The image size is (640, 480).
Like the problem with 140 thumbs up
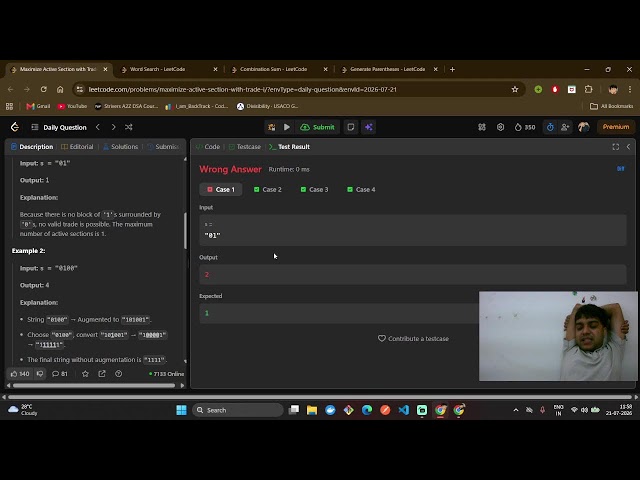pos(20,373)
